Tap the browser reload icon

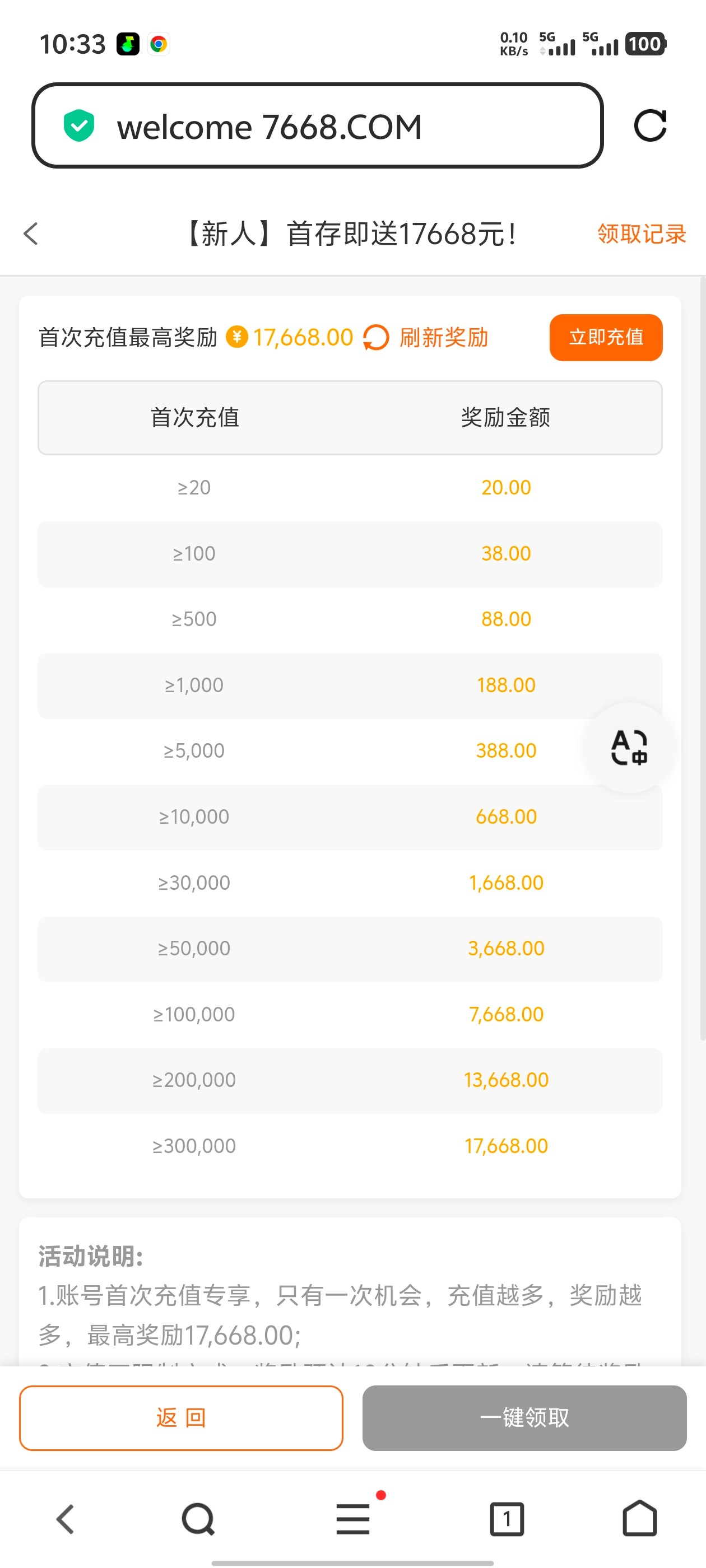coord(649,126)
